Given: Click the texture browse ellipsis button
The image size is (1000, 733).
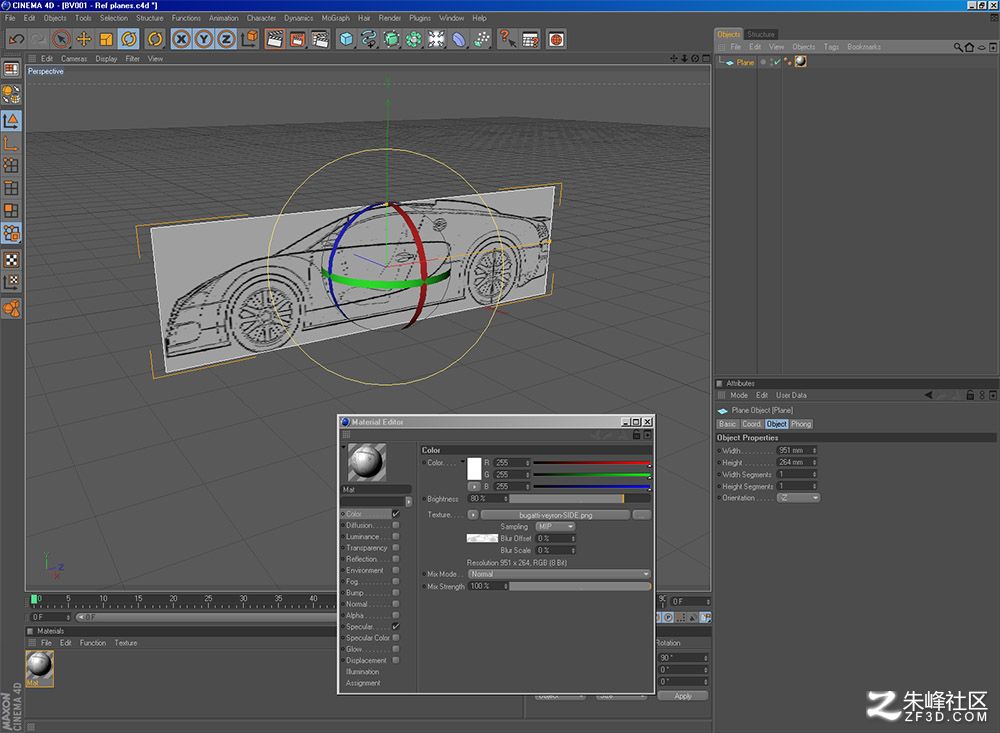Looking at the screenshot, I should (x=642, y=515).
